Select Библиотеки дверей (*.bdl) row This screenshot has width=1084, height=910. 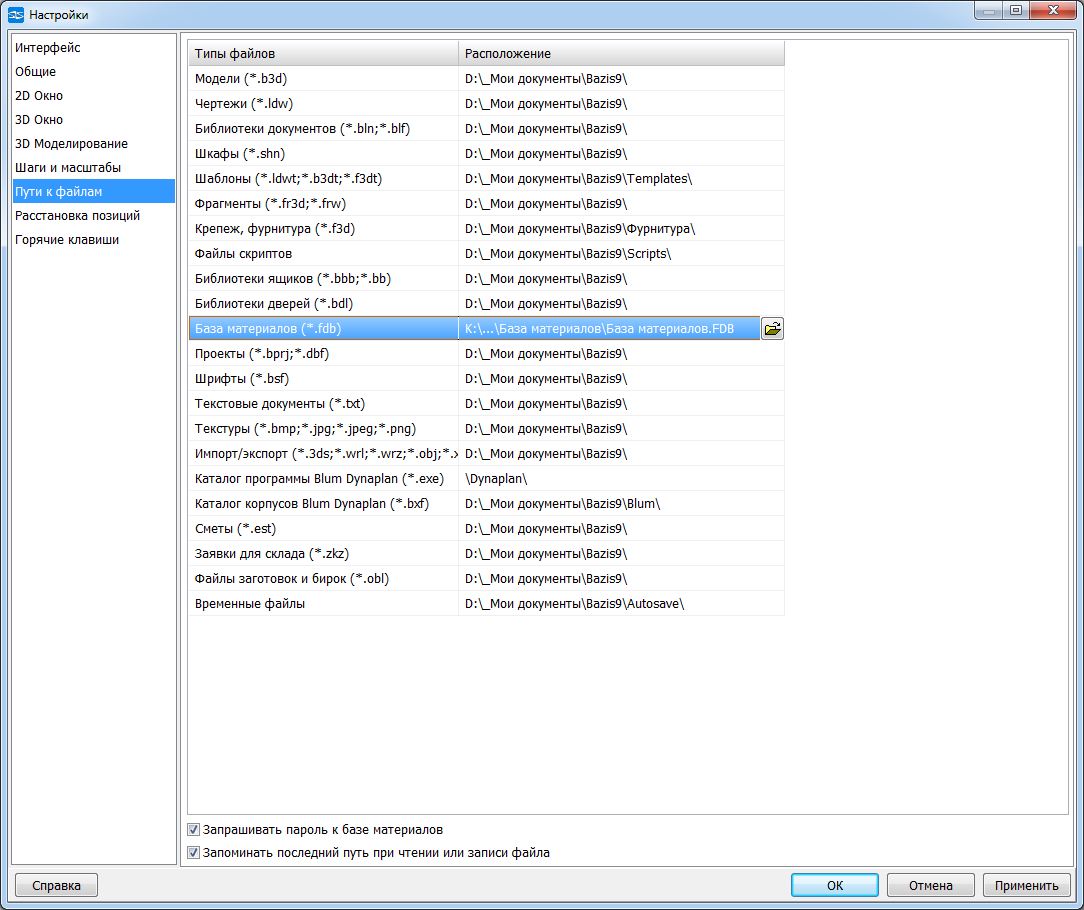[x=486, y=304]
